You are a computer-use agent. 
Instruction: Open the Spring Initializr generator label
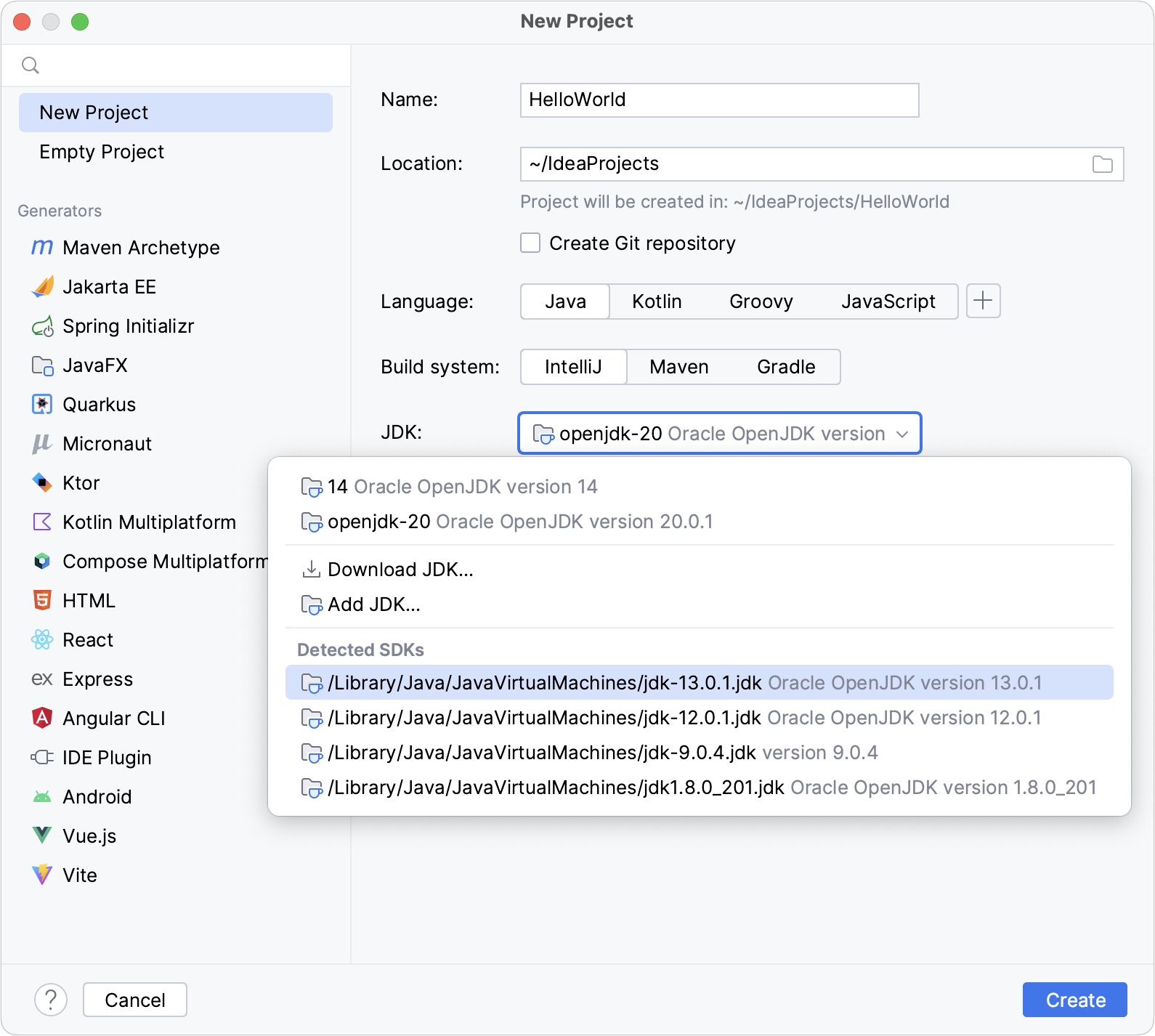coord(129,326)
